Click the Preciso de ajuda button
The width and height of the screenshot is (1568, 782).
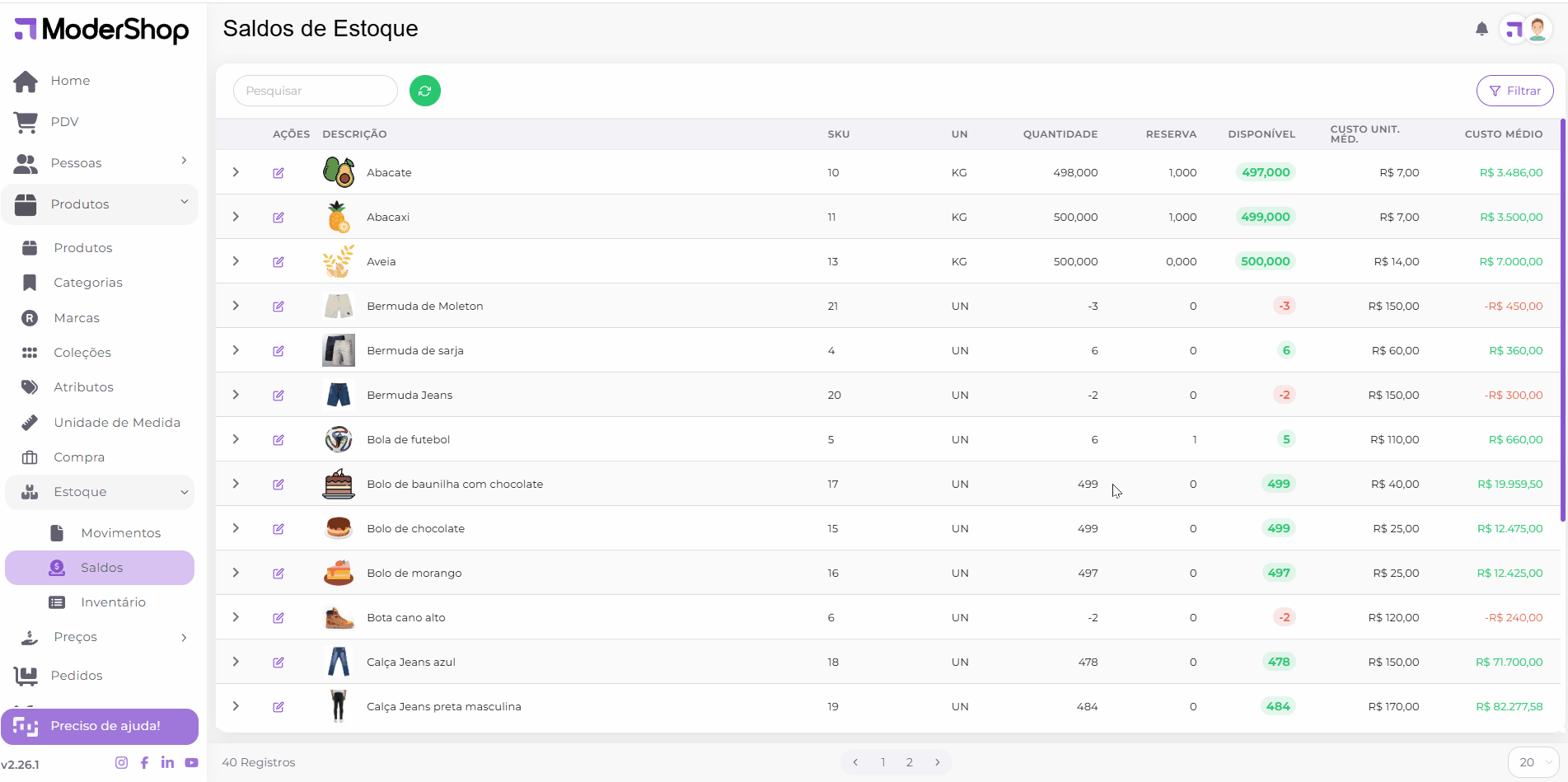click(x=100, y=726)
